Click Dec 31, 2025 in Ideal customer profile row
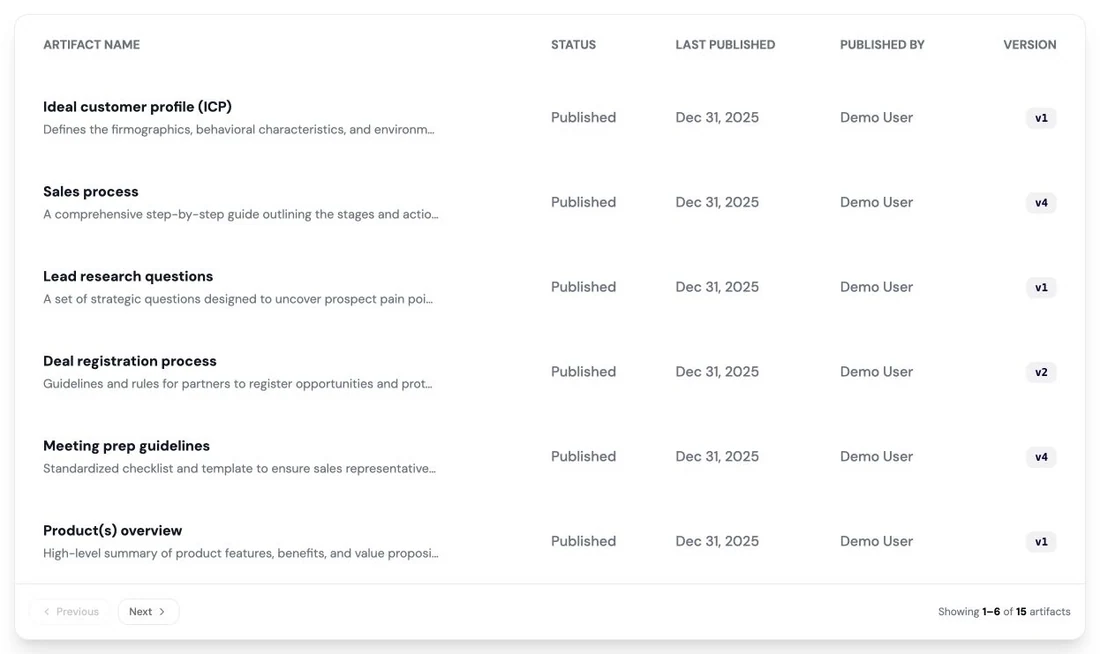Screen dimensions: 1100x654 click(717, 118)
